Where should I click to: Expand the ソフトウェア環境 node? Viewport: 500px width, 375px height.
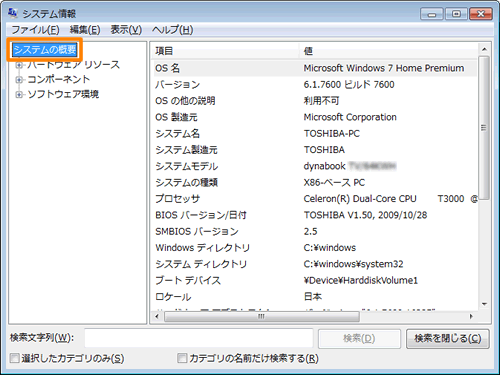tap(19, 95)
